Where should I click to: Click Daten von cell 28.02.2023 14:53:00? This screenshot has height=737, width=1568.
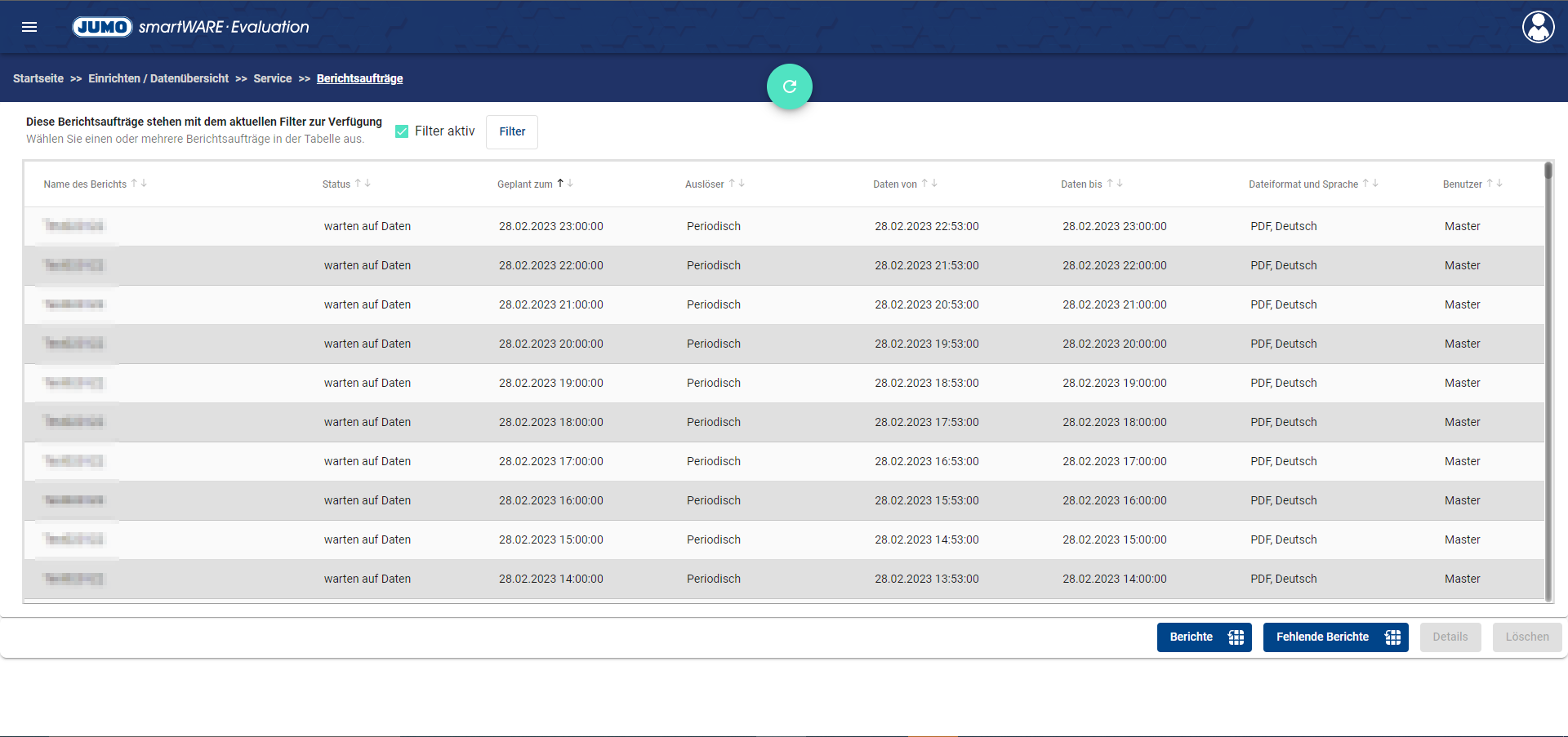pyautogui.click(x=927, y=539)
